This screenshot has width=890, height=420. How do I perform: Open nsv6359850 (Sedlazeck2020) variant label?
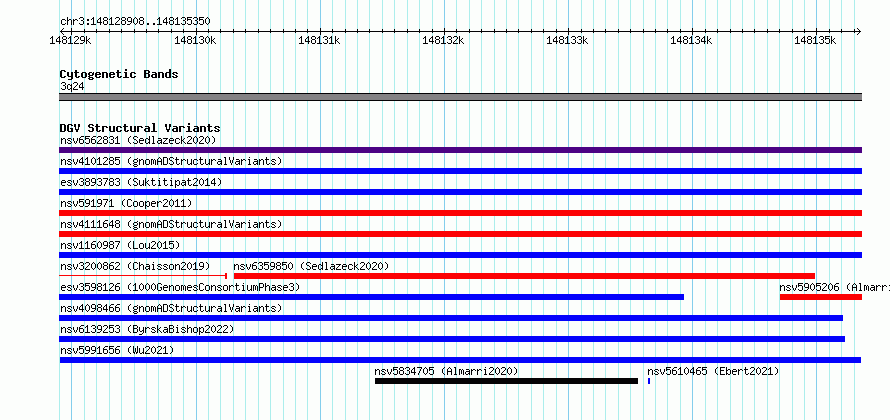point(311,266)
